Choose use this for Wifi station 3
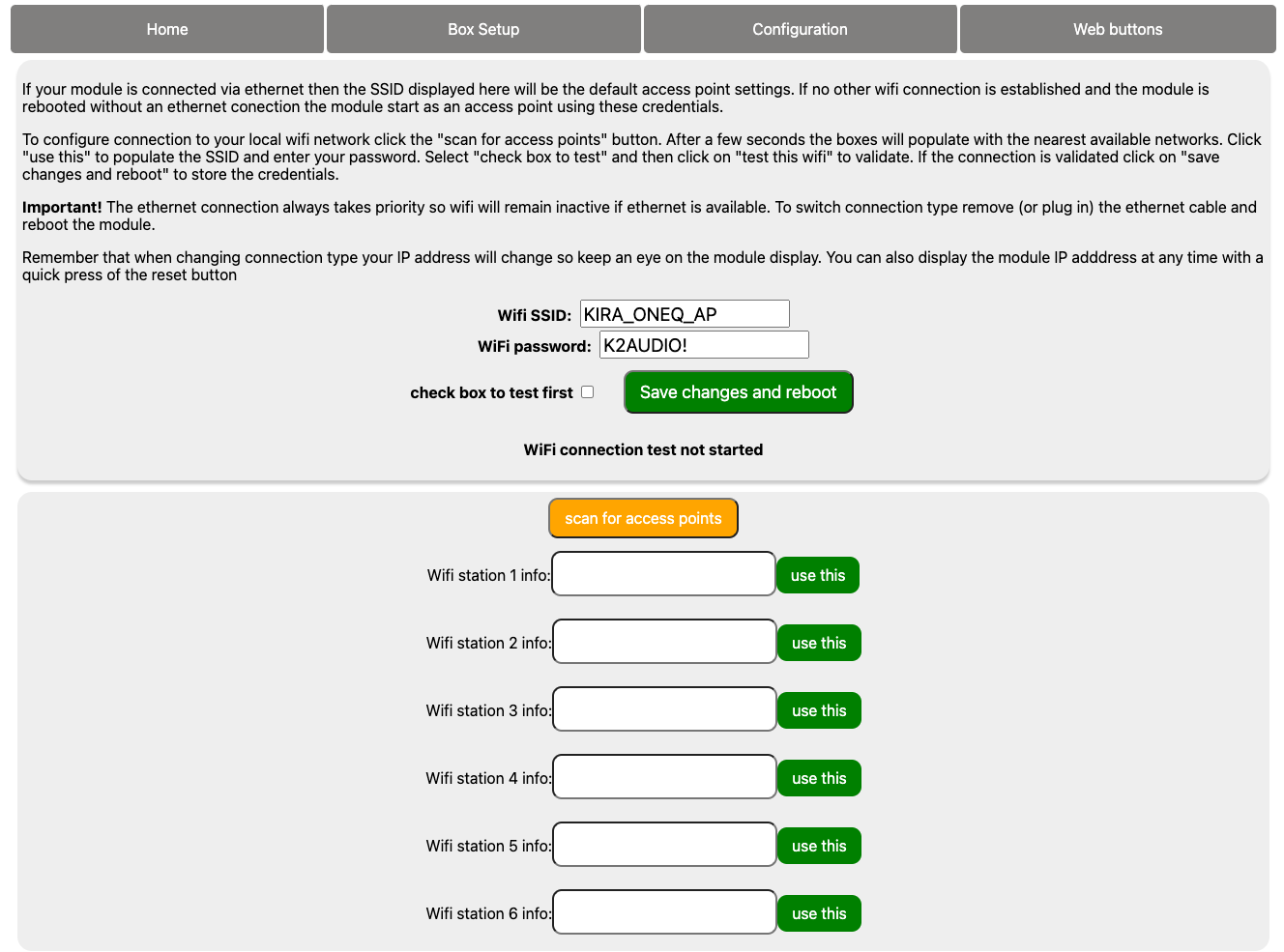 pos(819,710)
